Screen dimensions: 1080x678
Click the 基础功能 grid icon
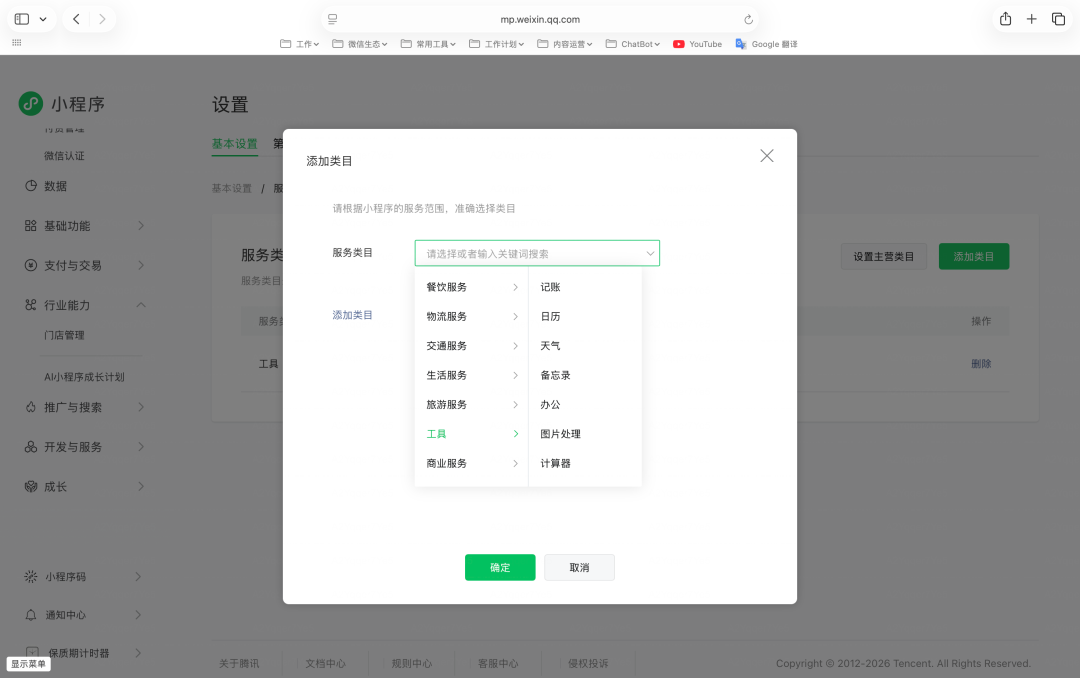tap(30, 225)
